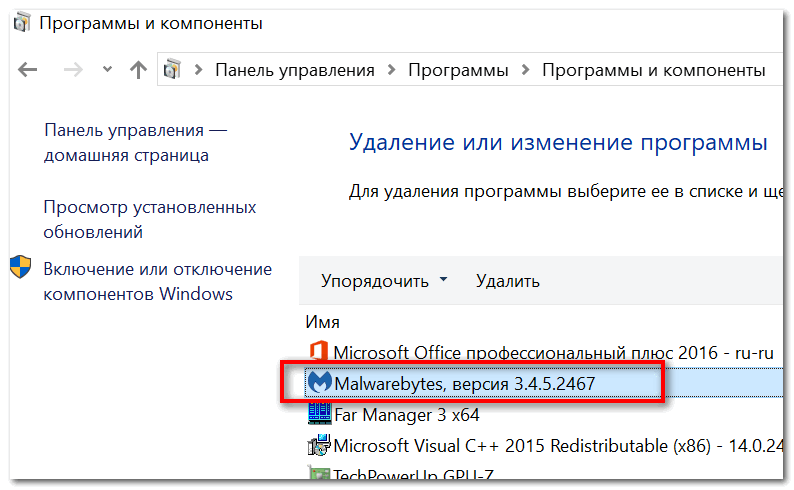The height and width of the screenshot is (490, 794).
Task: Select Malwarebytes, версия 3.4.5.2467 entry
Action: 543,383
